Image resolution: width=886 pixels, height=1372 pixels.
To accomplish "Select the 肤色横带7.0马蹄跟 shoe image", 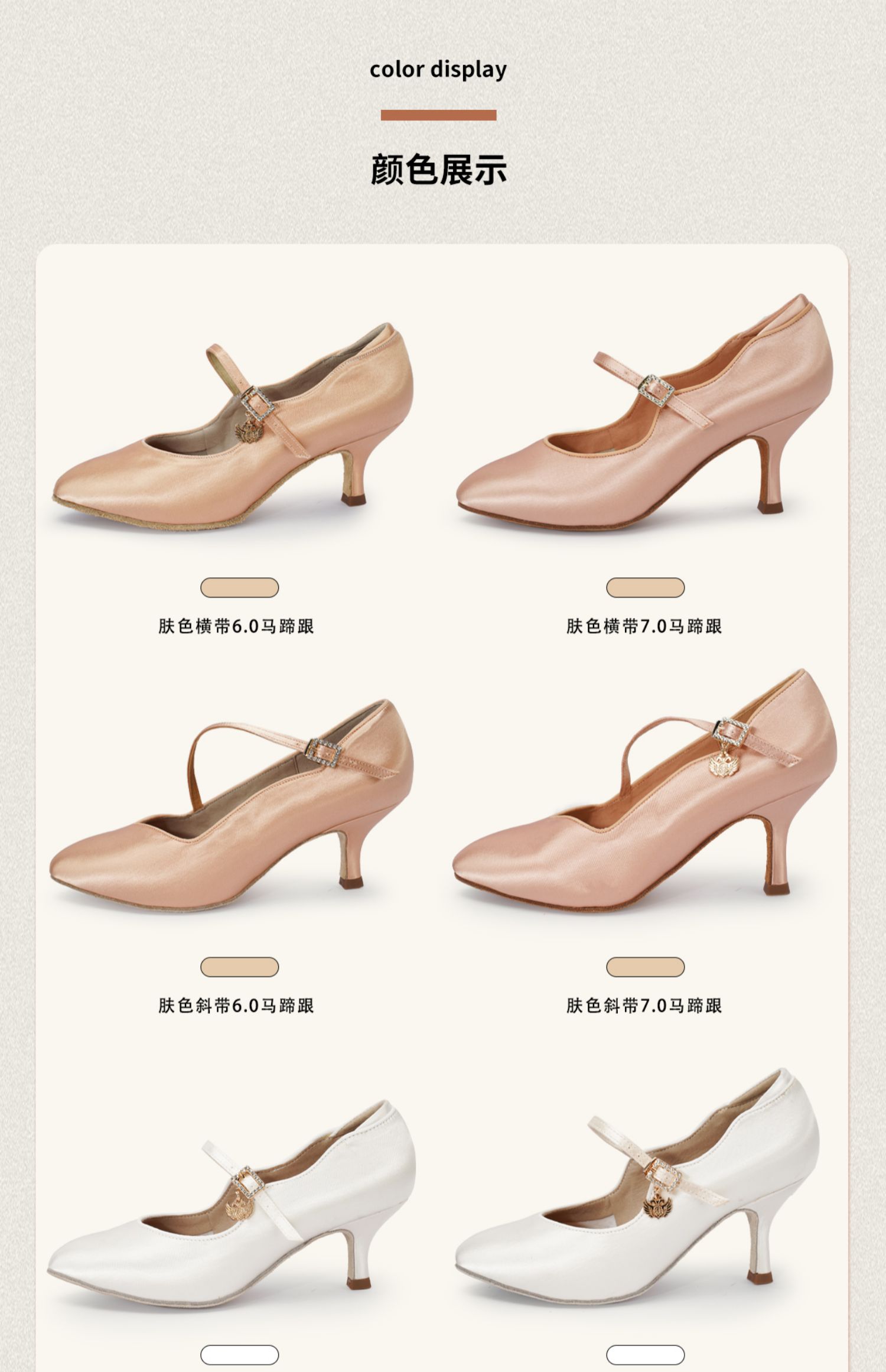I will 644,411.
